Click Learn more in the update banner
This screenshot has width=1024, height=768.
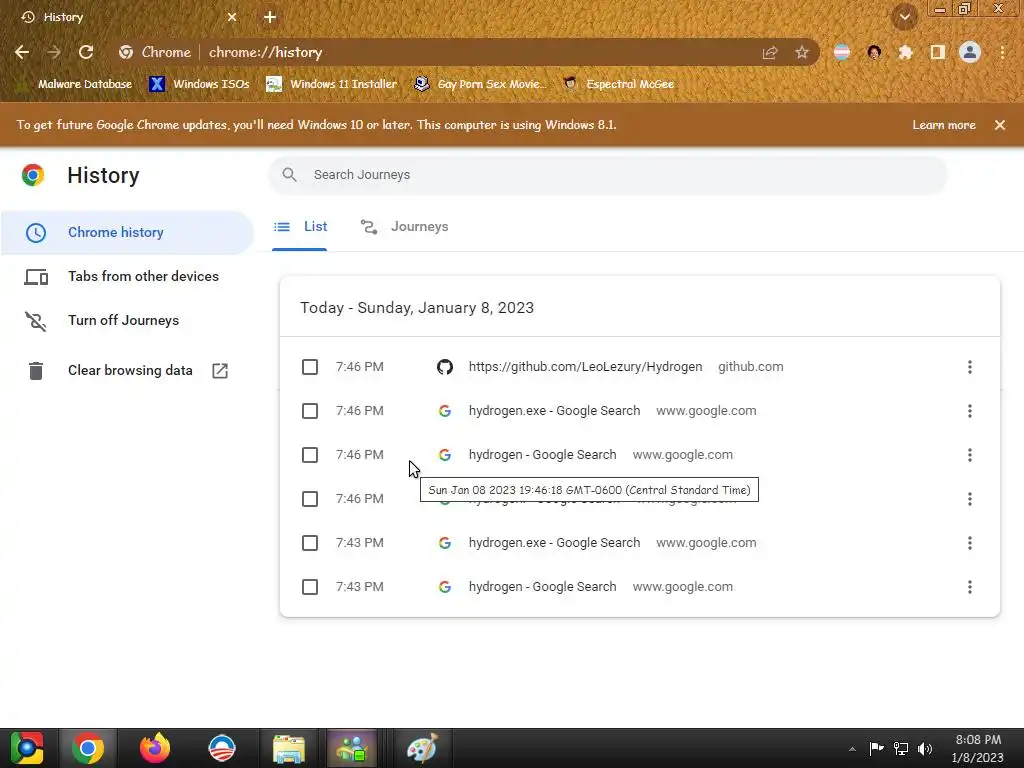pyautogui.click(x=944, y=125)
